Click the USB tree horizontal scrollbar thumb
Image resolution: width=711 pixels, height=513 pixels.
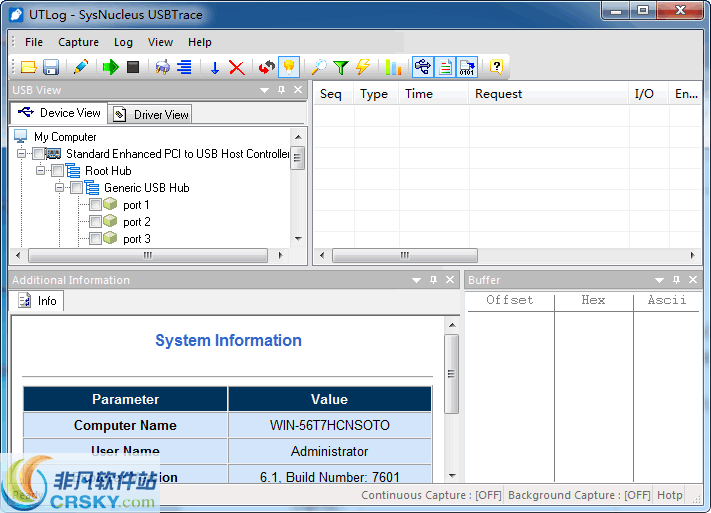[148, 255]
